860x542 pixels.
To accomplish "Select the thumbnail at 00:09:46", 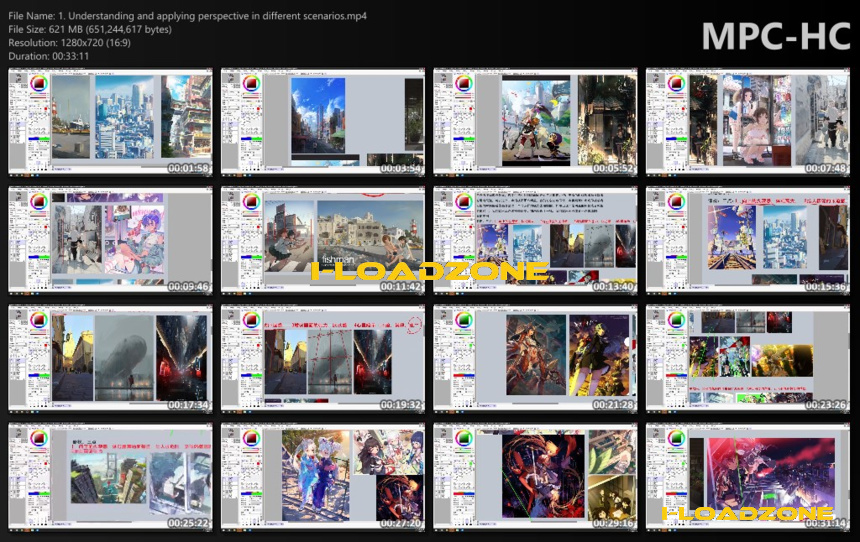I will click(x=110, y=240).
